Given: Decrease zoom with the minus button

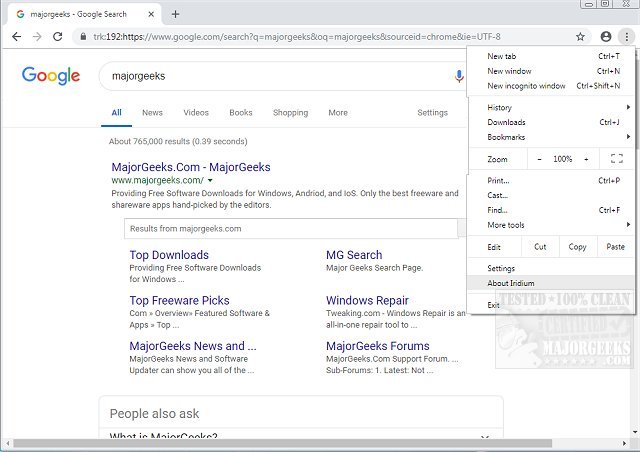Looking at the screenshot, I should pos(539,159).
